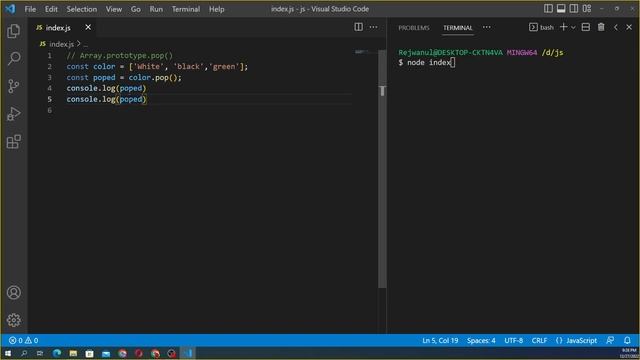Screen dimensions: 640x360
Task: Split the editor to the right
Action: pos(358,27)
